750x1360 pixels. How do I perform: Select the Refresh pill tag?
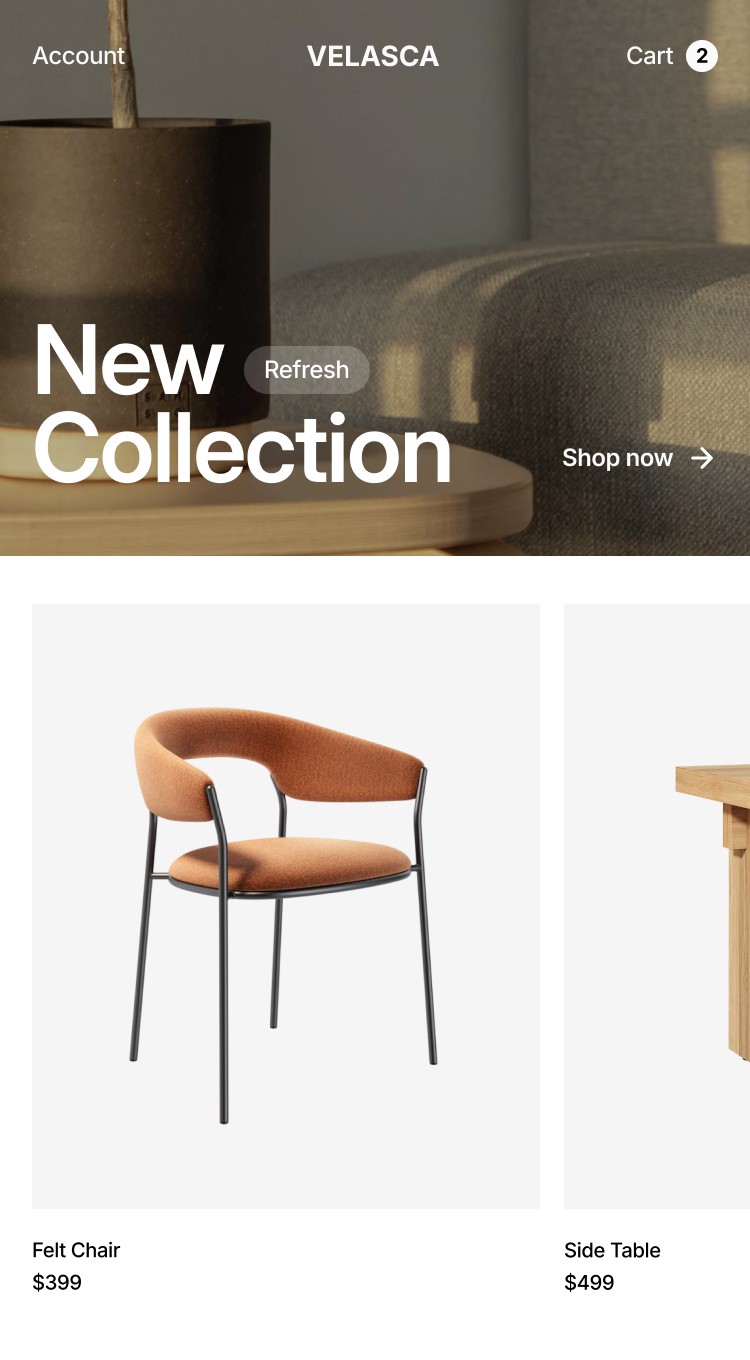(307, 370)
